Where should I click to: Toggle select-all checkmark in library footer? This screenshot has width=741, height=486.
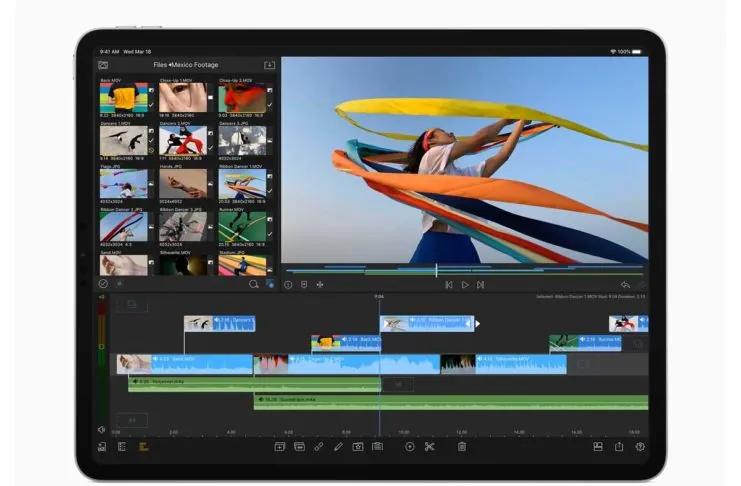pyautogui.click(x=103, y=284)
